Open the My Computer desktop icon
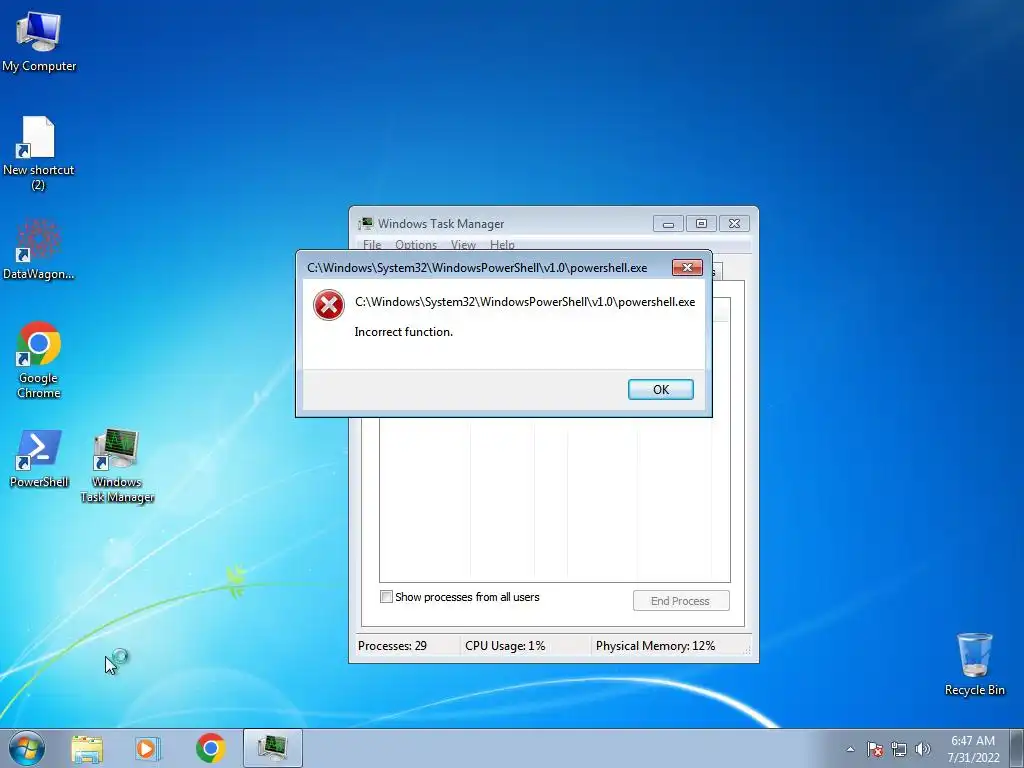This screenshot has width=1024, height=768. [39, 41]
